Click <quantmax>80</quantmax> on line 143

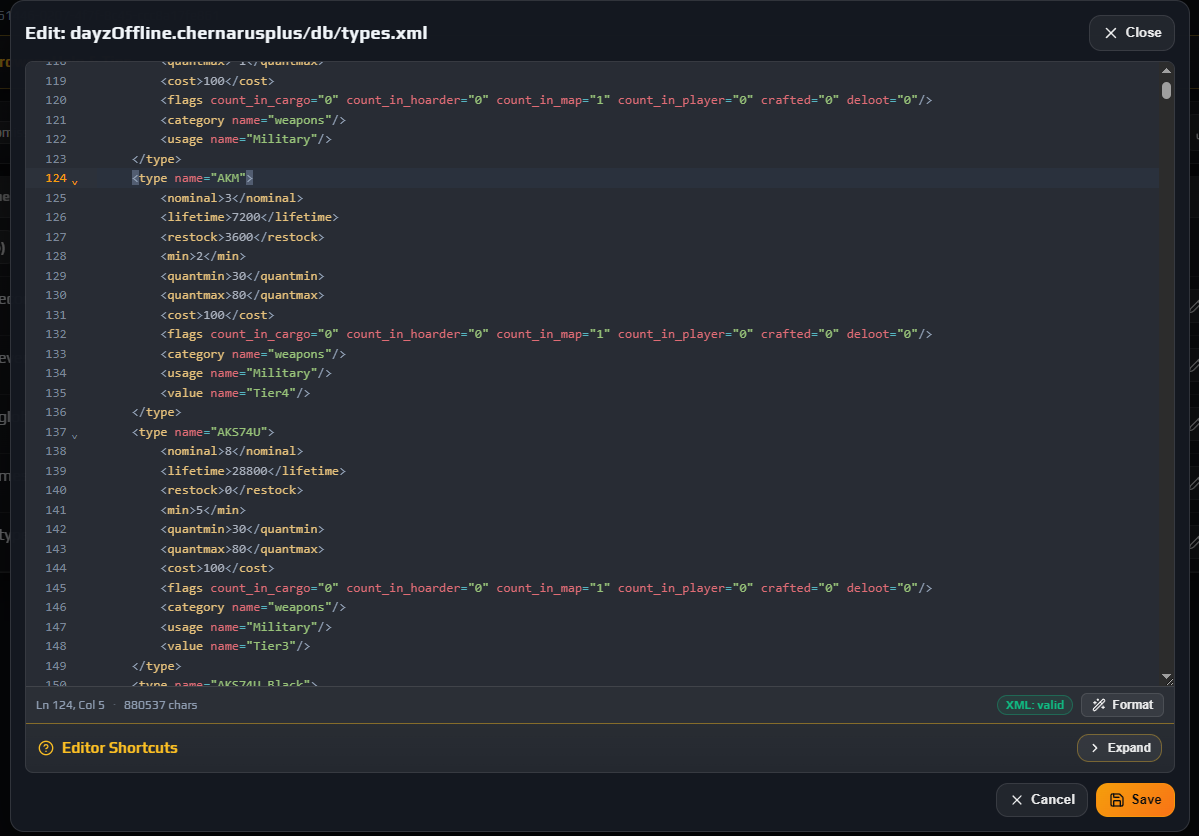pyautogui.click(x=242, y=548)
